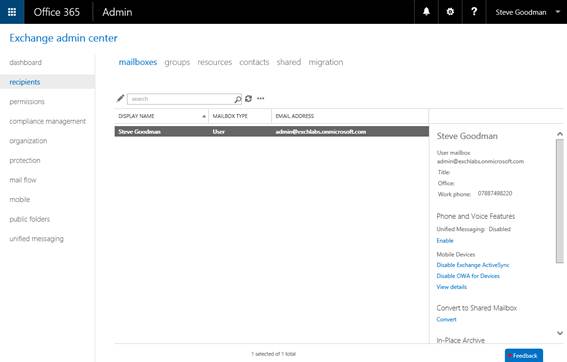Open organization section
Screen dimensions: 567x362
point(28,141)
